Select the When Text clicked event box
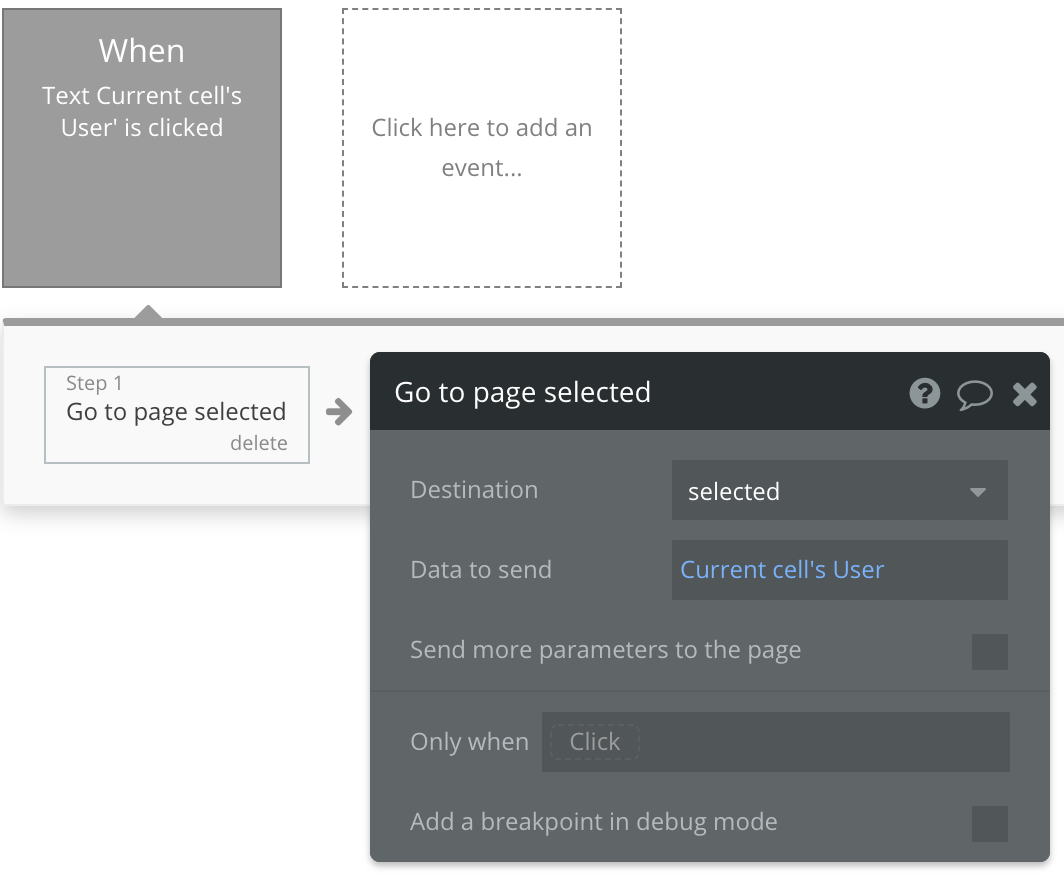 point(142,148)
